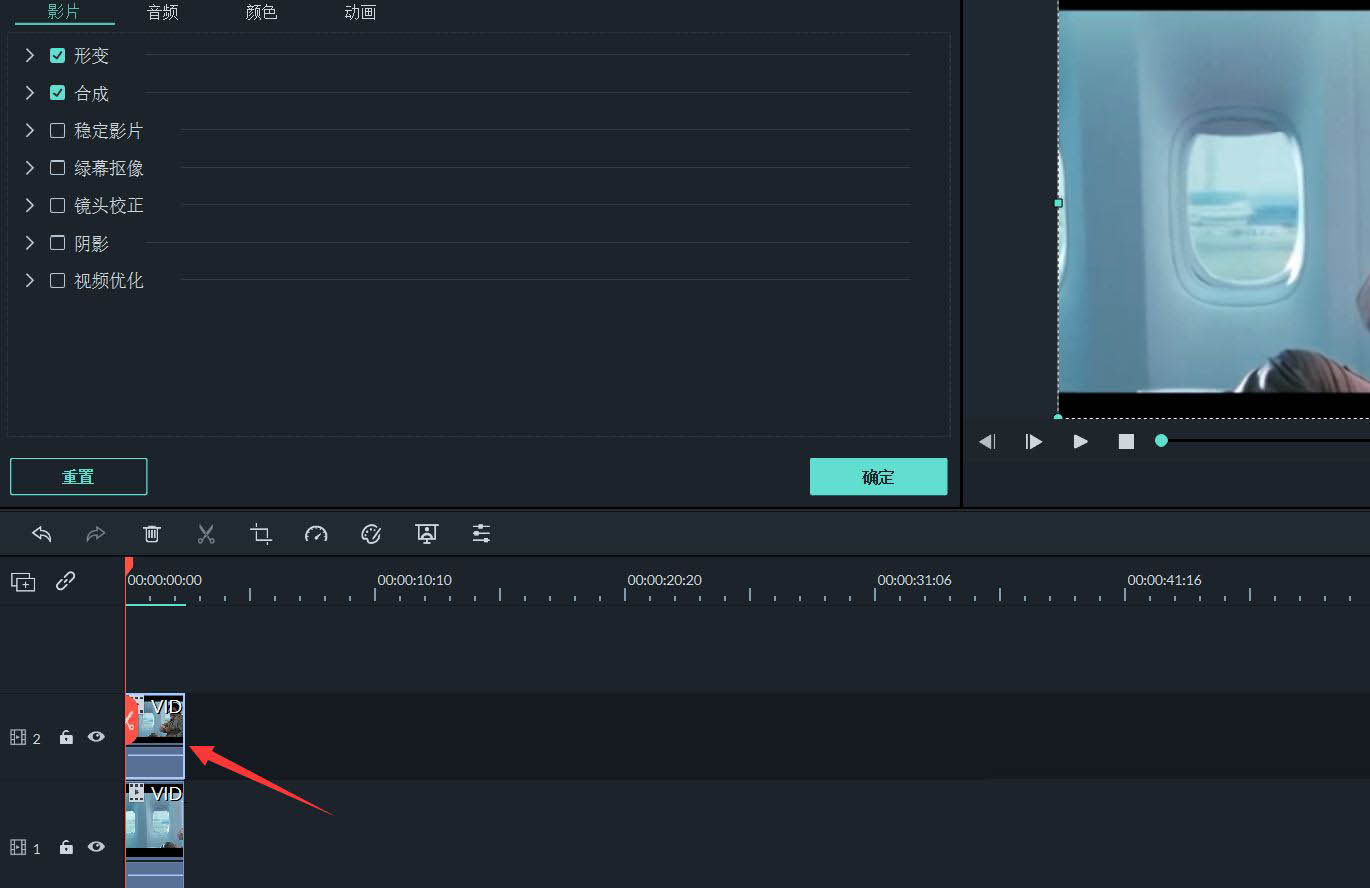Select the video clip on track 2
This screenshot has height=888, width=1370.
[x=155, y=735]
